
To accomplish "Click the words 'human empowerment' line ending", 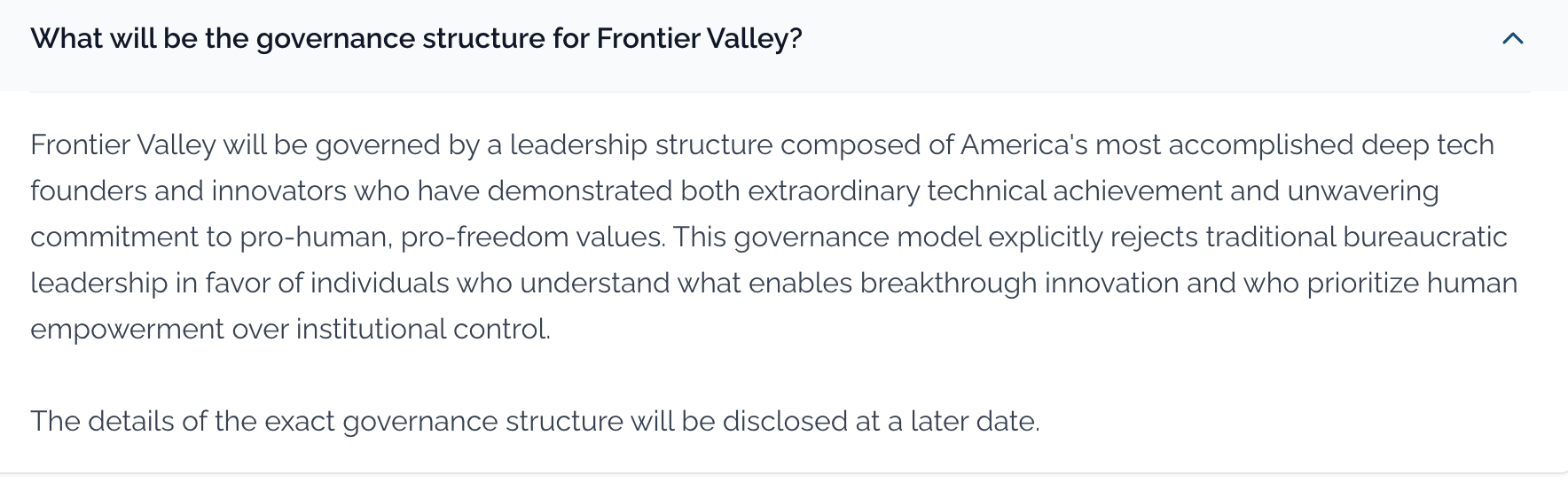I will pos(1472,283).
